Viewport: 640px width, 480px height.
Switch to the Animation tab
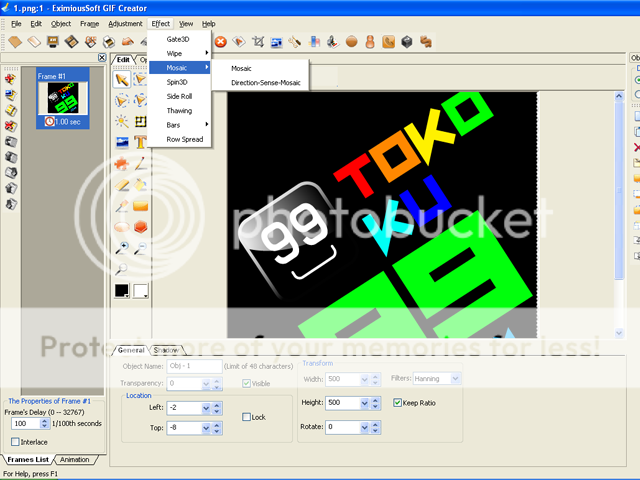click(74, 459)
